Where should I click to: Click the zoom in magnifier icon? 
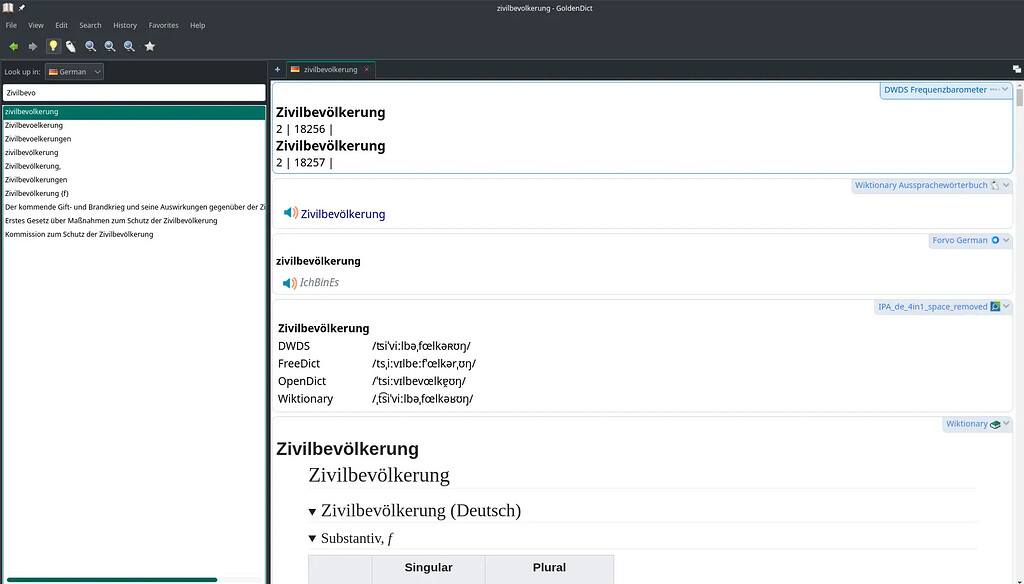point(90,46)
